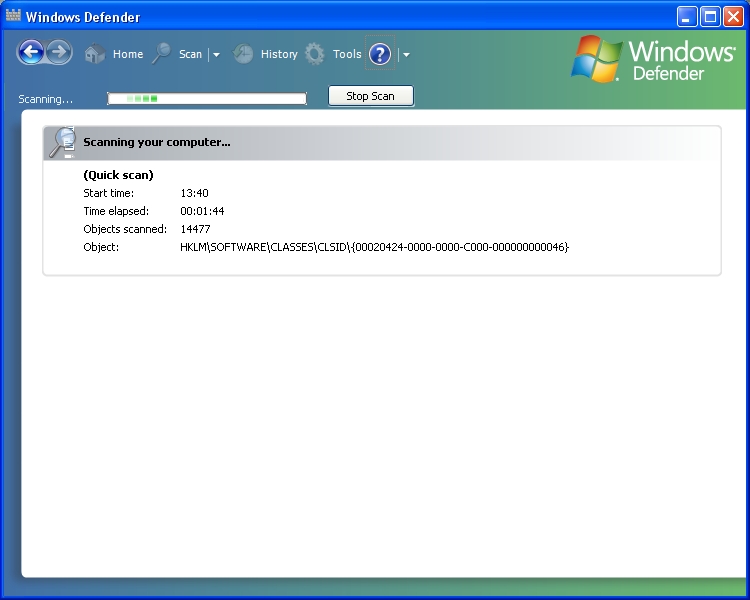This screenshot has height=600, width=750.
Task: Expand the Help options dropdown arrow
Action: tap(406, 55)
